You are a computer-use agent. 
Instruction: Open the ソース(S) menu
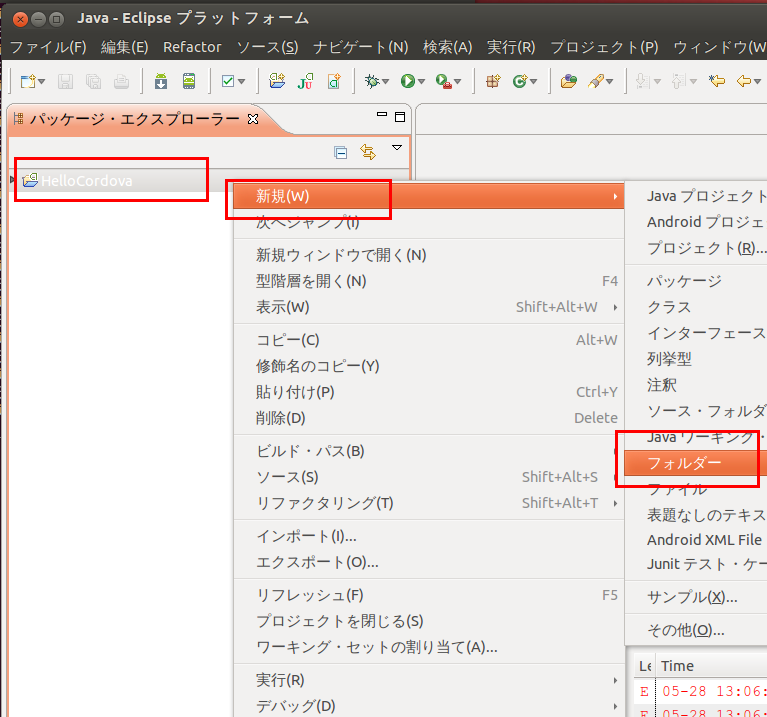(x=268, y=47)
